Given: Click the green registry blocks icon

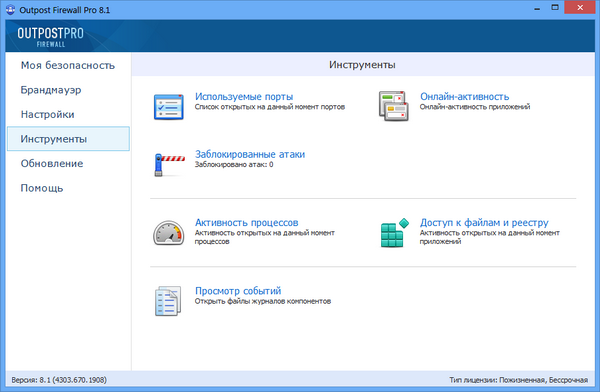Looking at the screenshot, I should 394,233.
